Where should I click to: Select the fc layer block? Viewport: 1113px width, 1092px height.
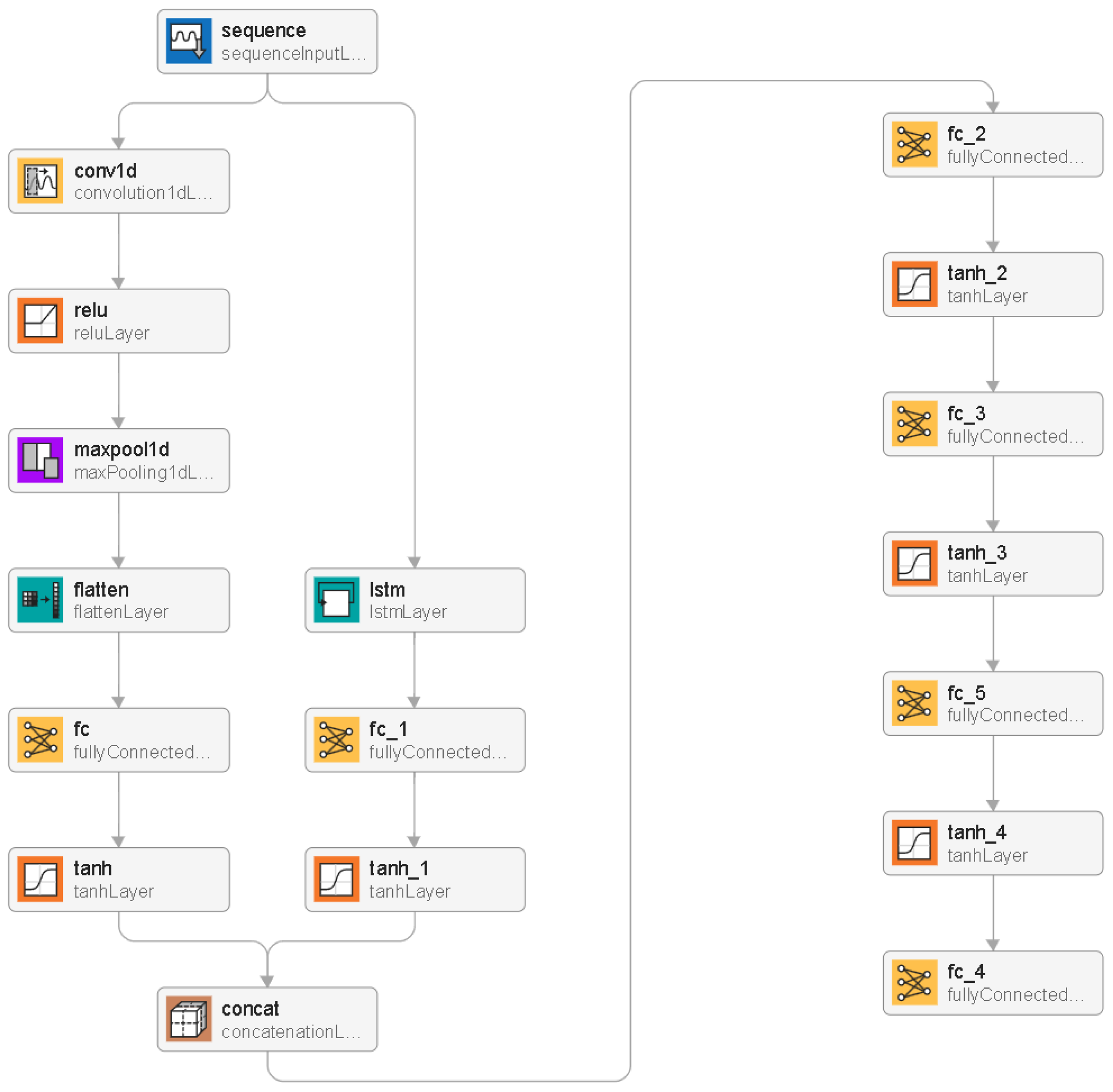pos(119,740)
